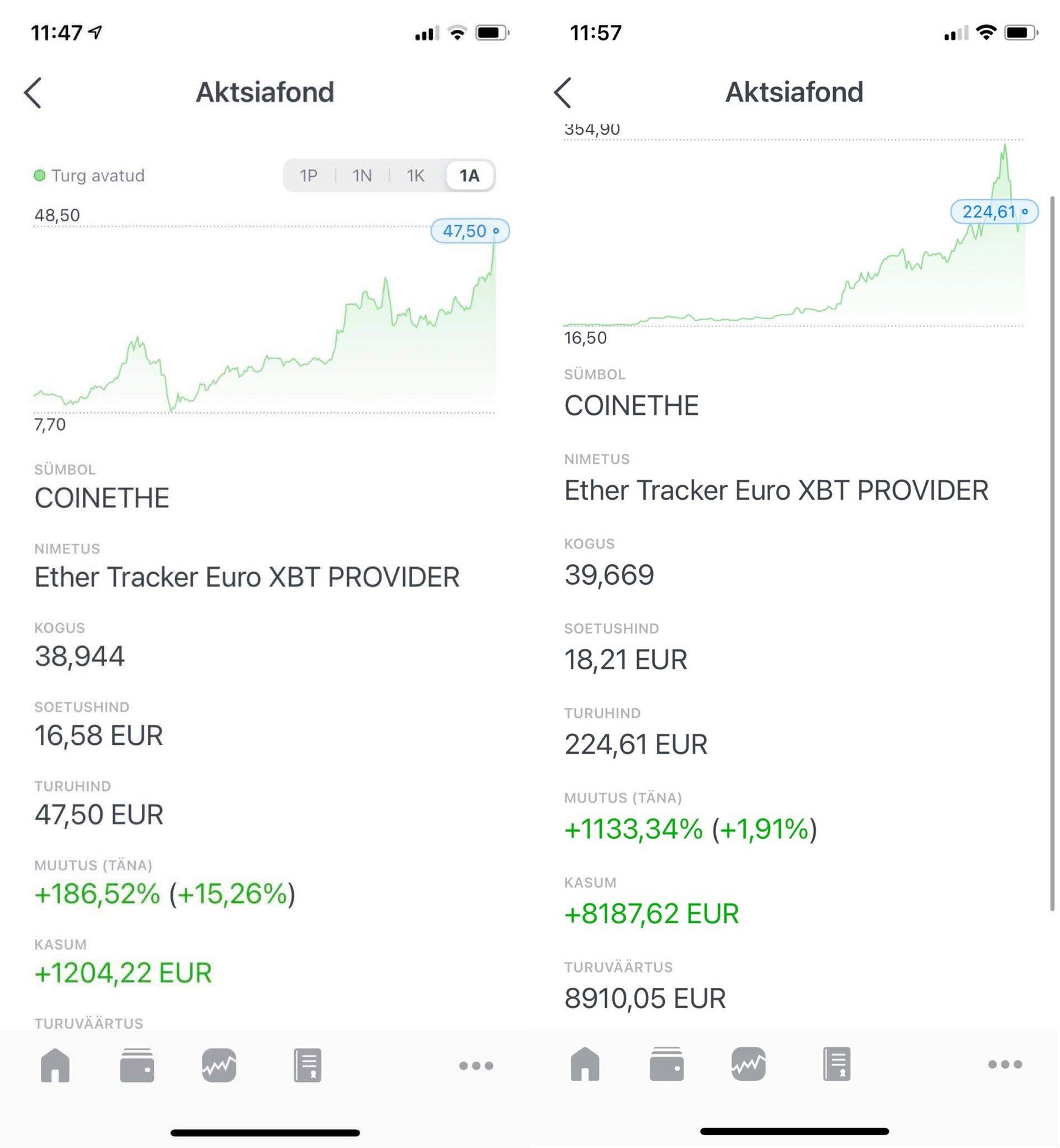This screenshot has height=1148, width=1060.
Task: Open the three-dots more menu in right screen
Action: (x=1005, y=1065)
